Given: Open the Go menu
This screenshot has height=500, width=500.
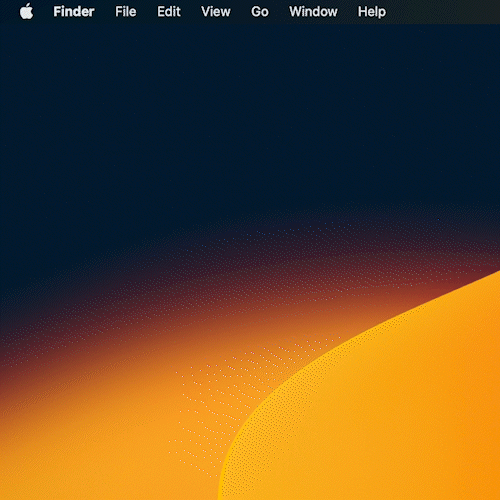Looking at the screenshot, I should pyautogui.click(x=260, y=12).
